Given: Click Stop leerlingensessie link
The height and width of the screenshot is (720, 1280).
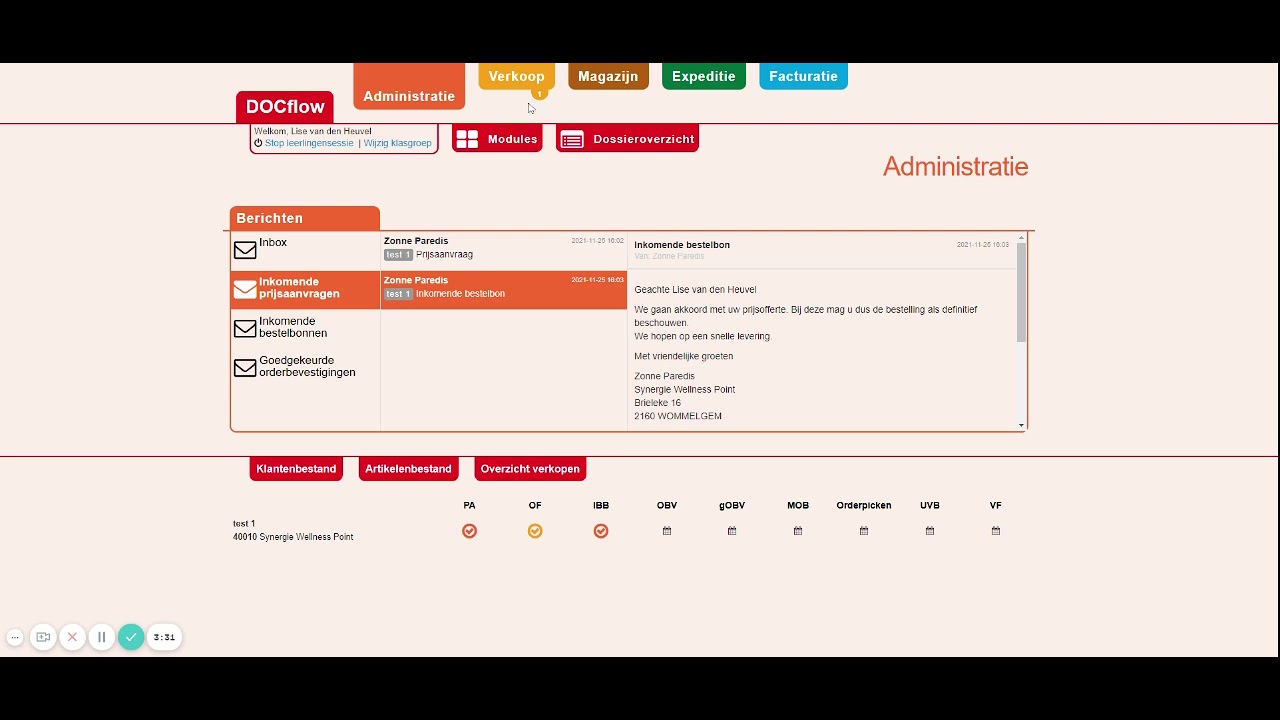Looking at the screenshot, I should pyautogui.click(x=309, y=143).
